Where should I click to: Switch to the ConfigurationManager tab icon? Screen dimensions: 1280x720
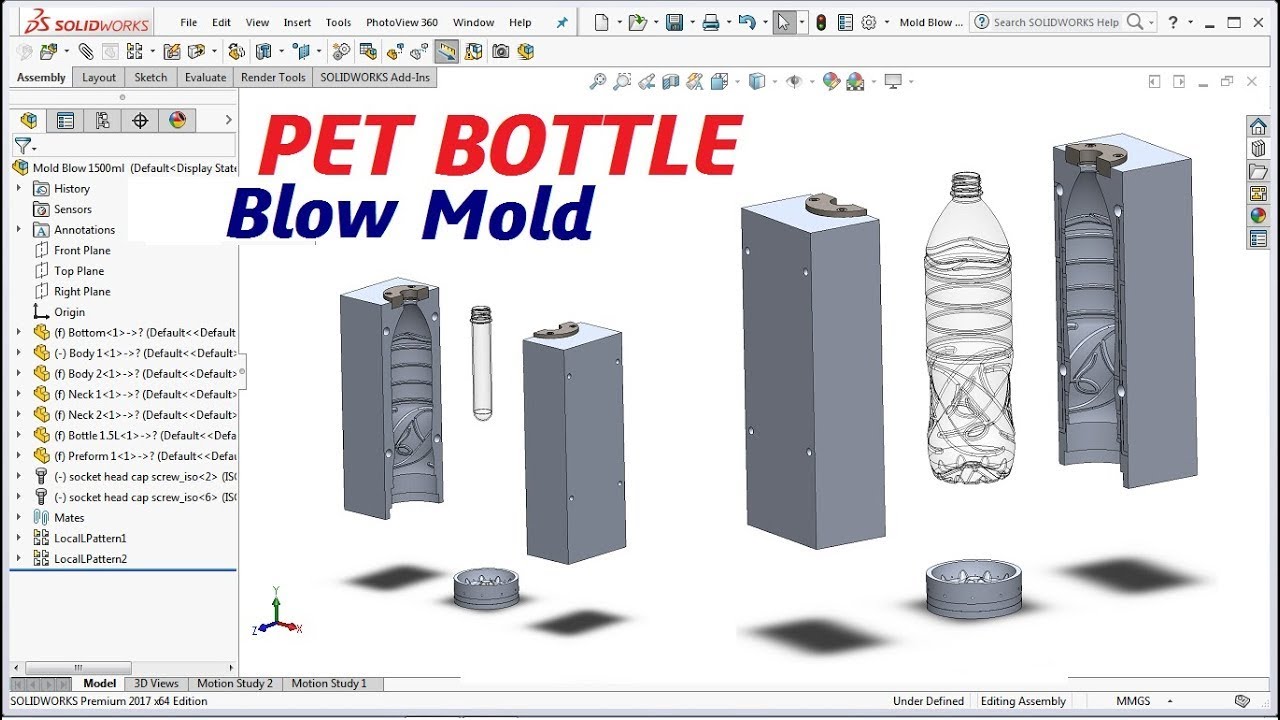coord(102,121)
